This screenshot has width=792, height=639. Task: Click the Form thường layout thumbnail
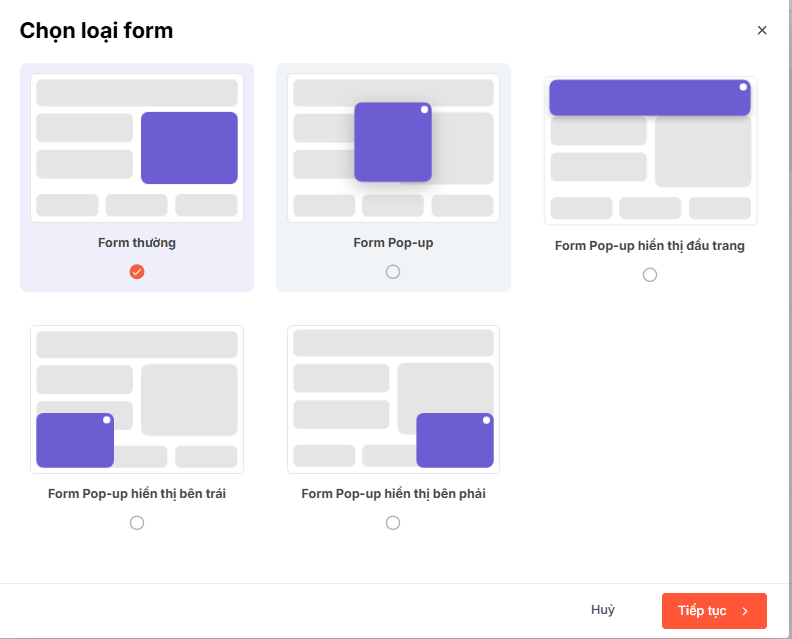tap(137, 147)
